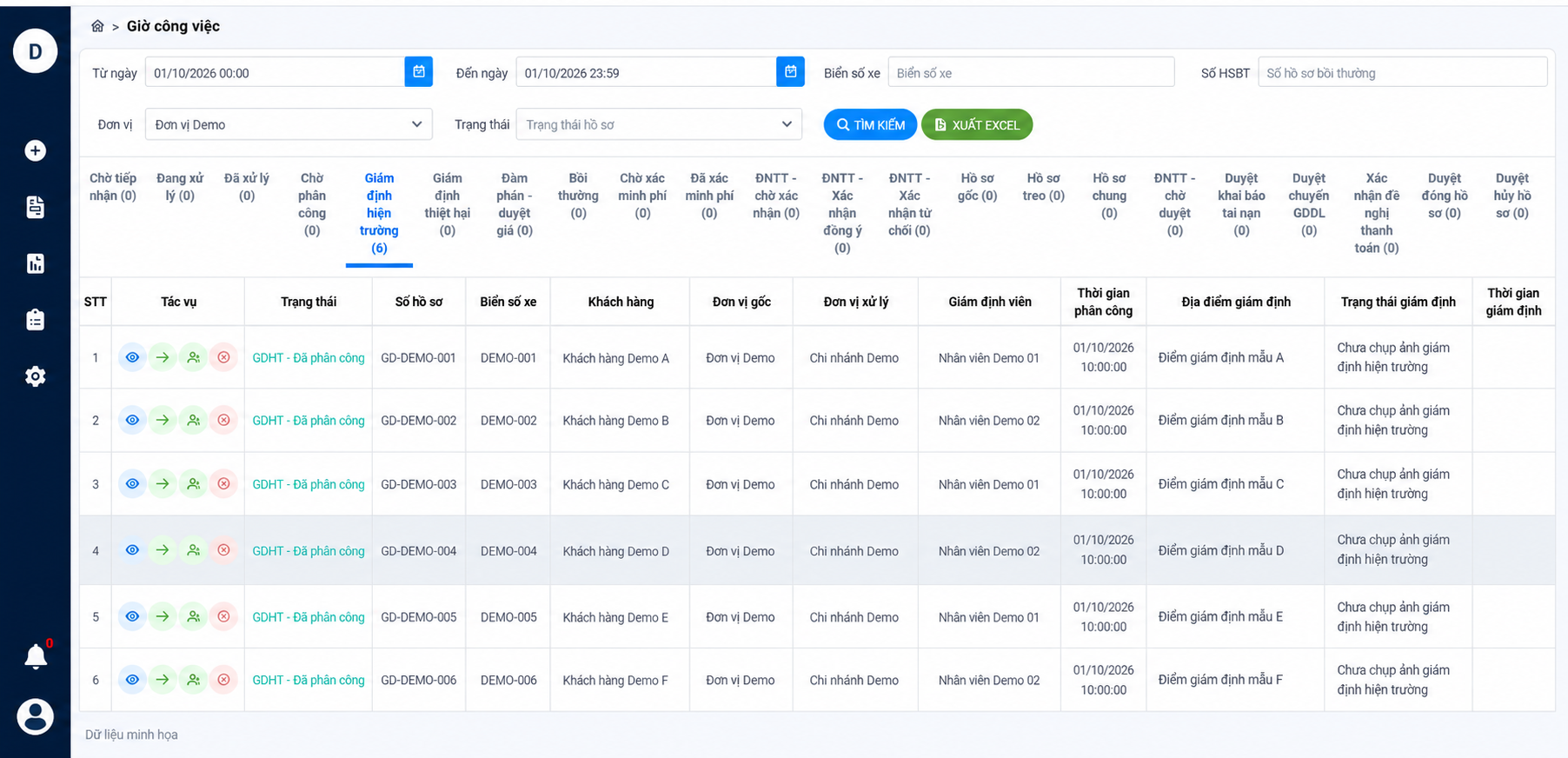The height and width of the screenshot is (758, 1568).
Task: Click the Số hồ sơ bồi thường field
Action: pos(1403,72)
